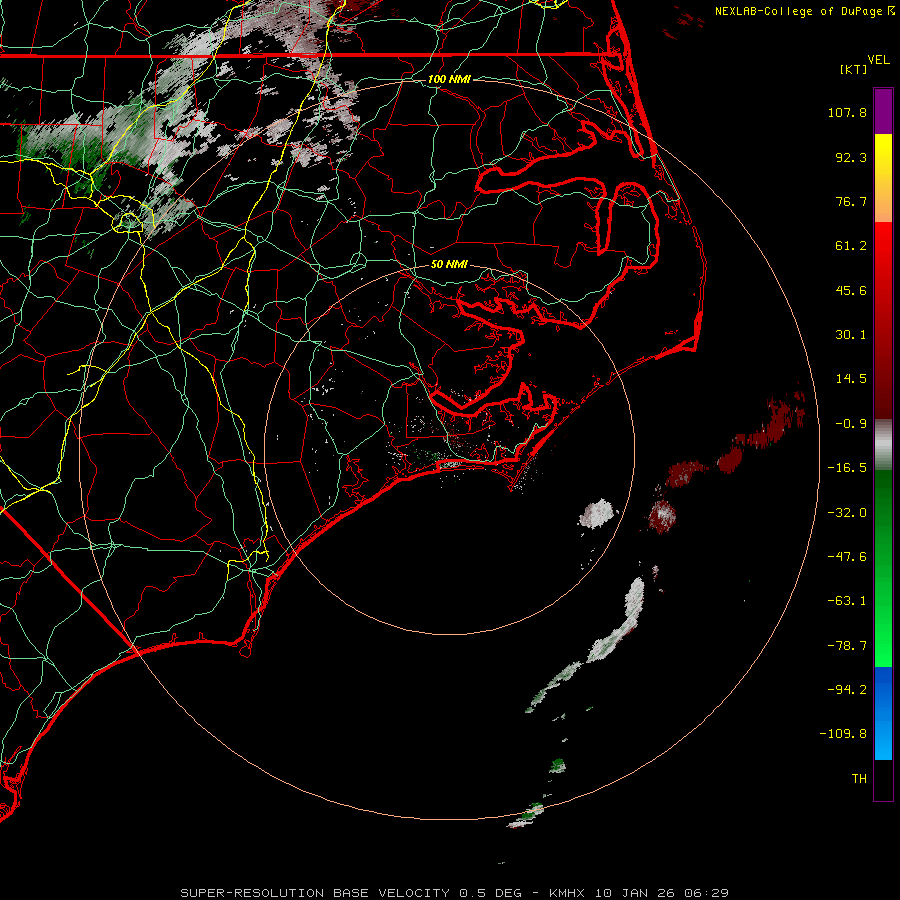Viewport: 900px width, 900px height.
Task: Click the TH label under the scale
Action: pyautogui.click(x=859, y=779)
